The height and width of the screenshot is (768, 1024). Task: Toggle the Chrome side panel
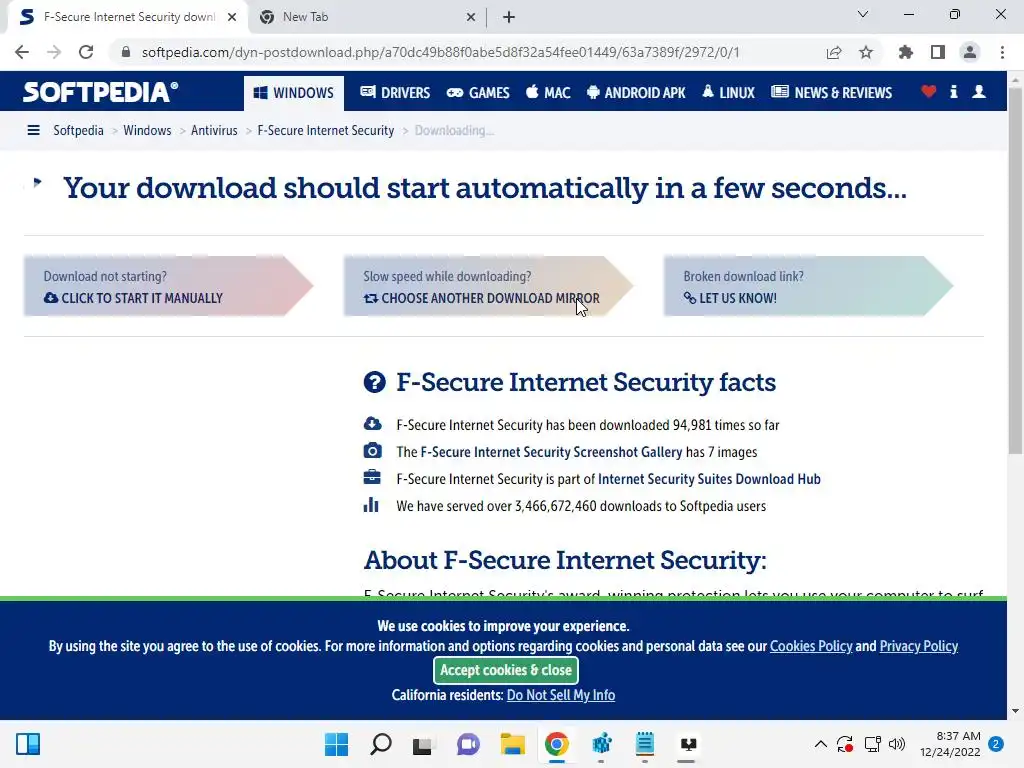pos(938,52)
